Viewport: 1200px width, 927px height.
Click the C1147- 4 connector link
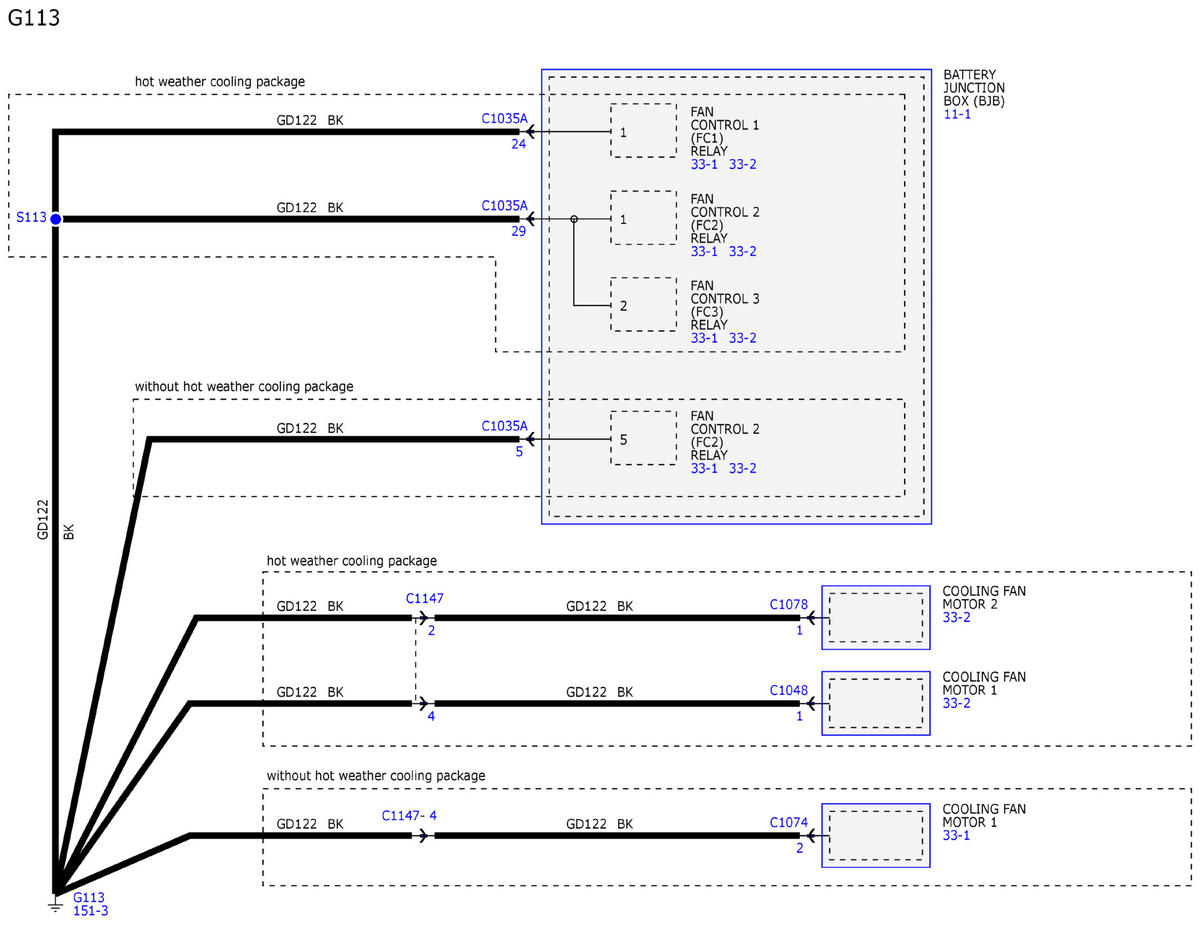(409, 815)
